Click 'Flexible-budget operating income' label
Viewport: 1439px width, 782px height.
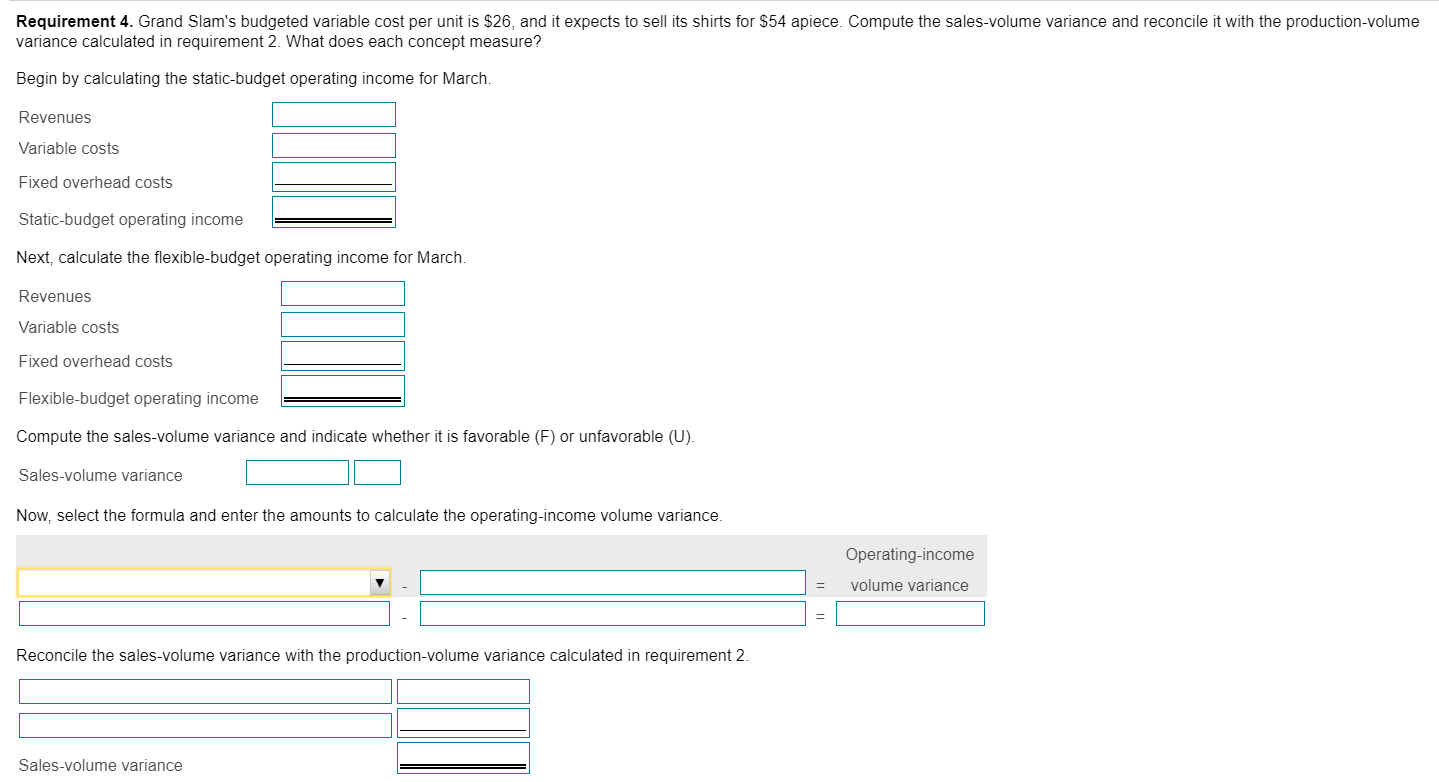pyautogui.click(x=139, y=398)
